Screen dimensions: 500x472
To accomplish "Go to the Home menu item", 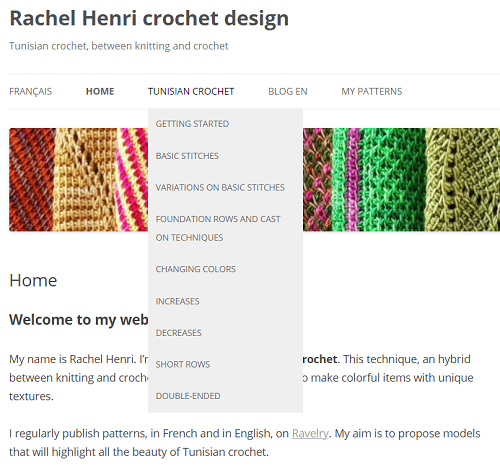I will click(x=100, y=91).
